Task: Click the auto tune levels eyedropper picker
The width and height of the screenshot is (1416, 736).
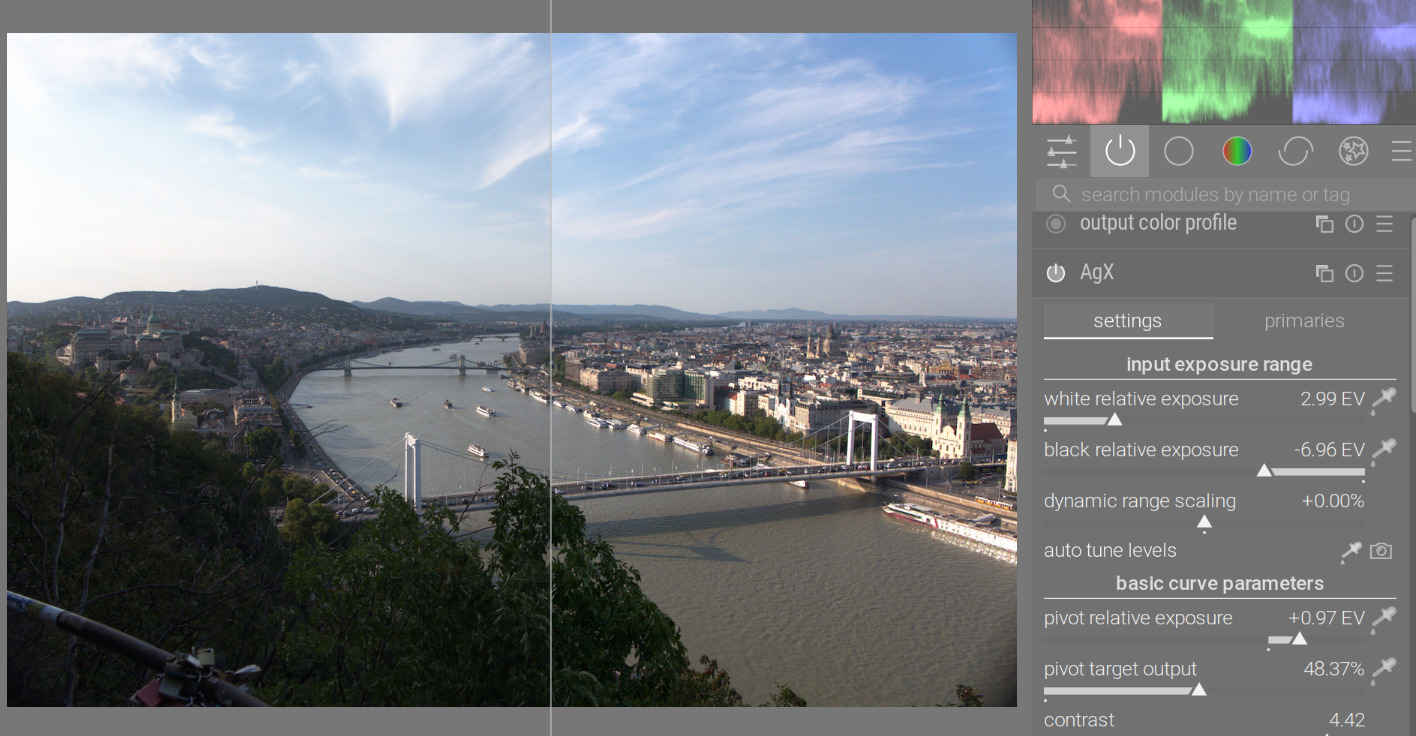Action: click(x=1352, y=551)
